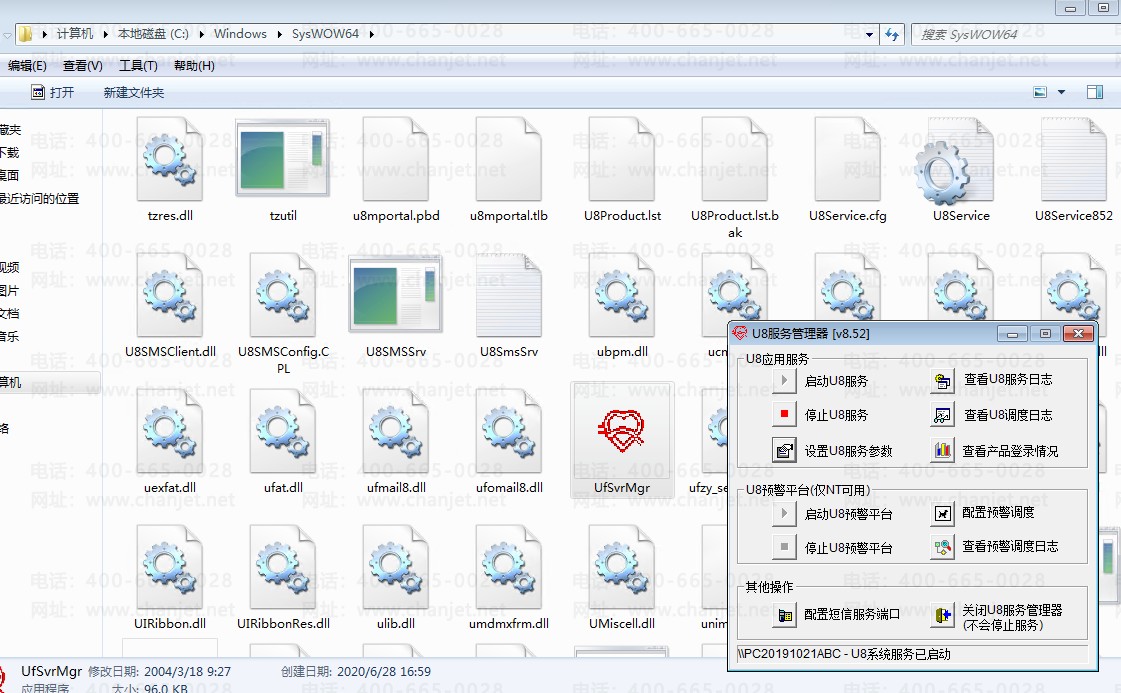Open the 工具(T) menu
The image size is (1121, 693).
pos(138,66)
